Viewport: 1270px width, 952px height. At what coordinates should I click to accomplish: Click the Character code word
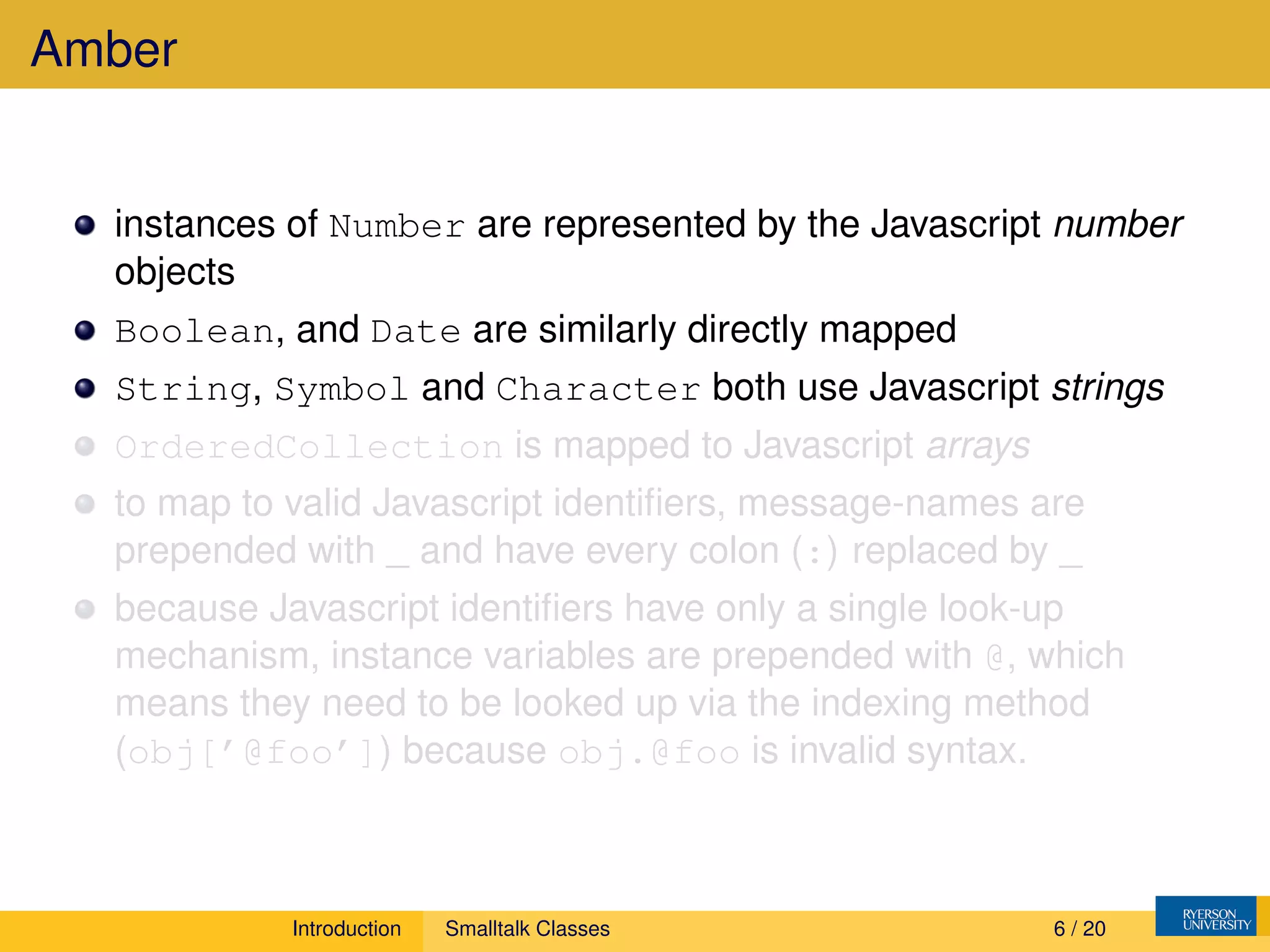tap(598, 389)
